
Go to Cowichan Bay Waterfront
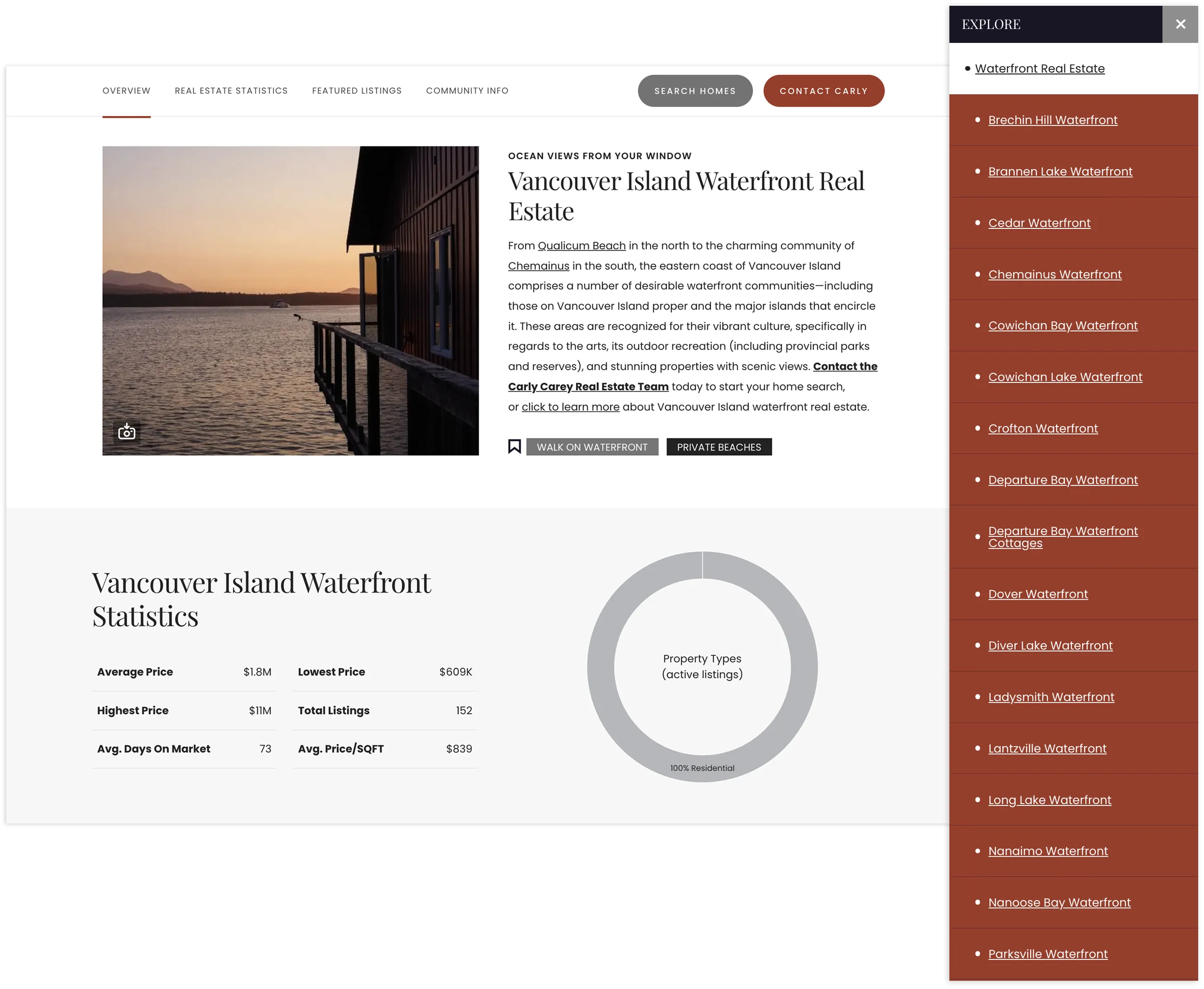1062,325
